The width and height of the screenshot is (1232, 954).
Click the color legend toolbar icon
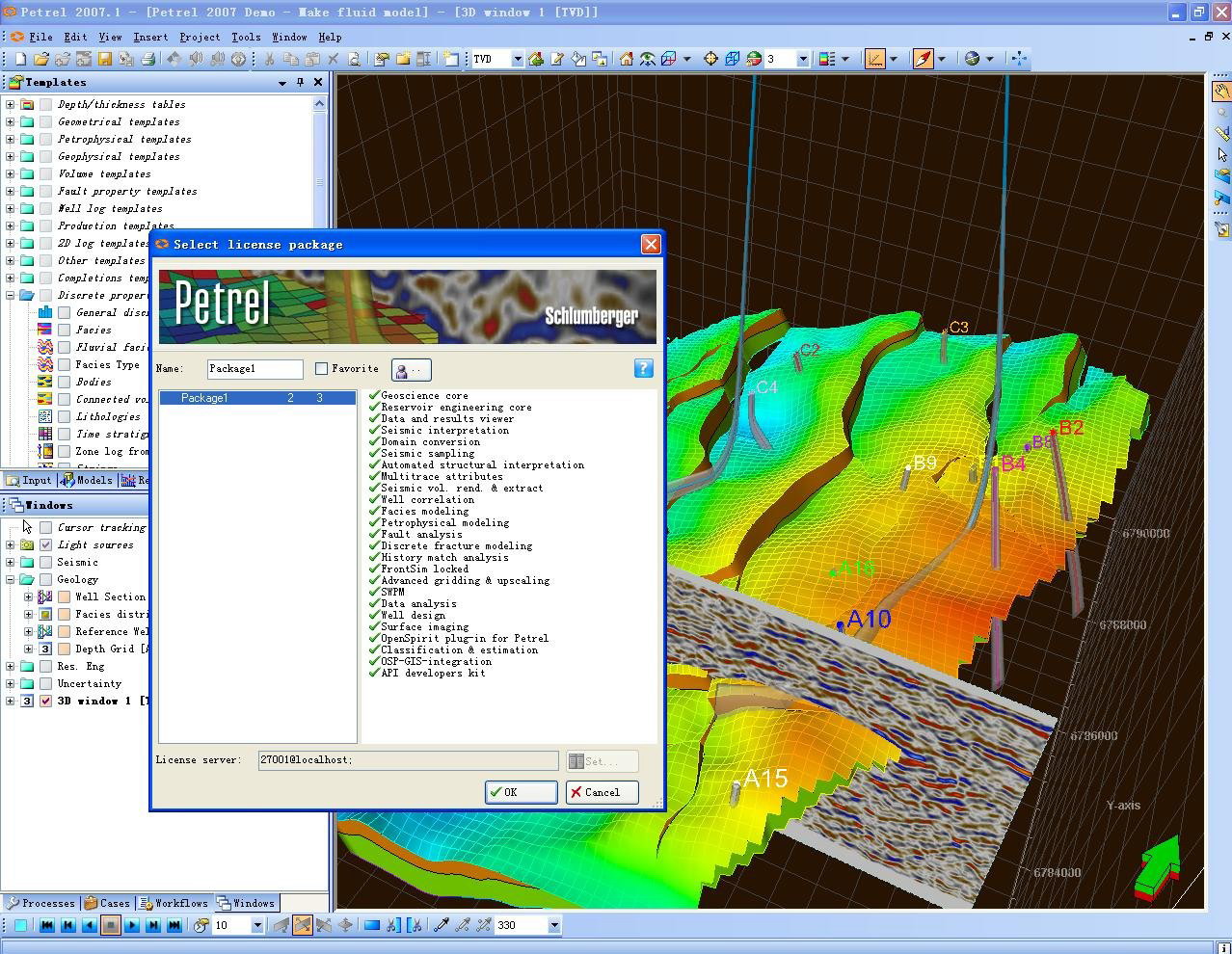click(827, 59)
